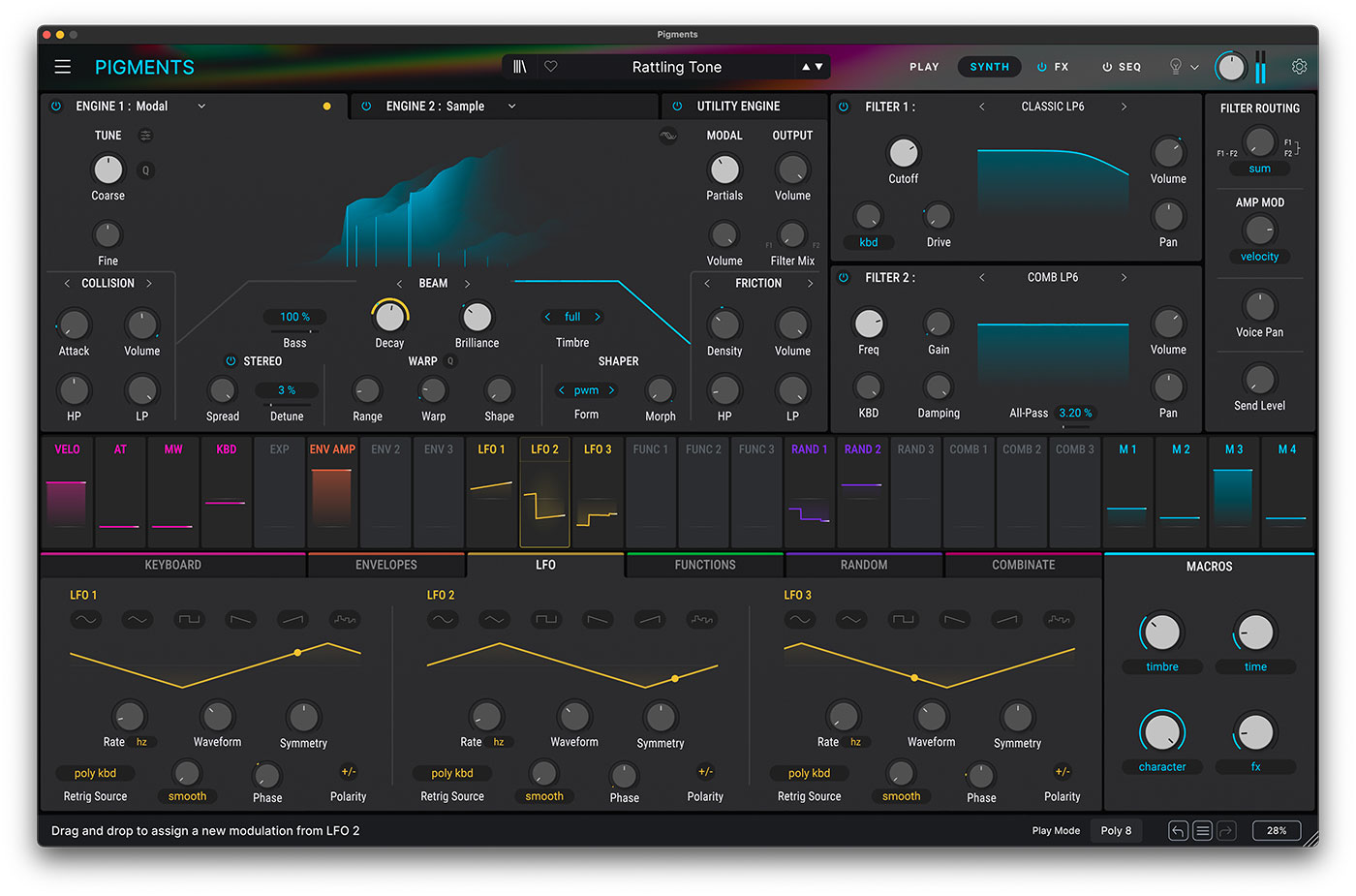Viewport: 1356px width, 896px height.
Task: Next Timbre mode arrow after full
Action: pyautogui.click(x=598, y=317)
